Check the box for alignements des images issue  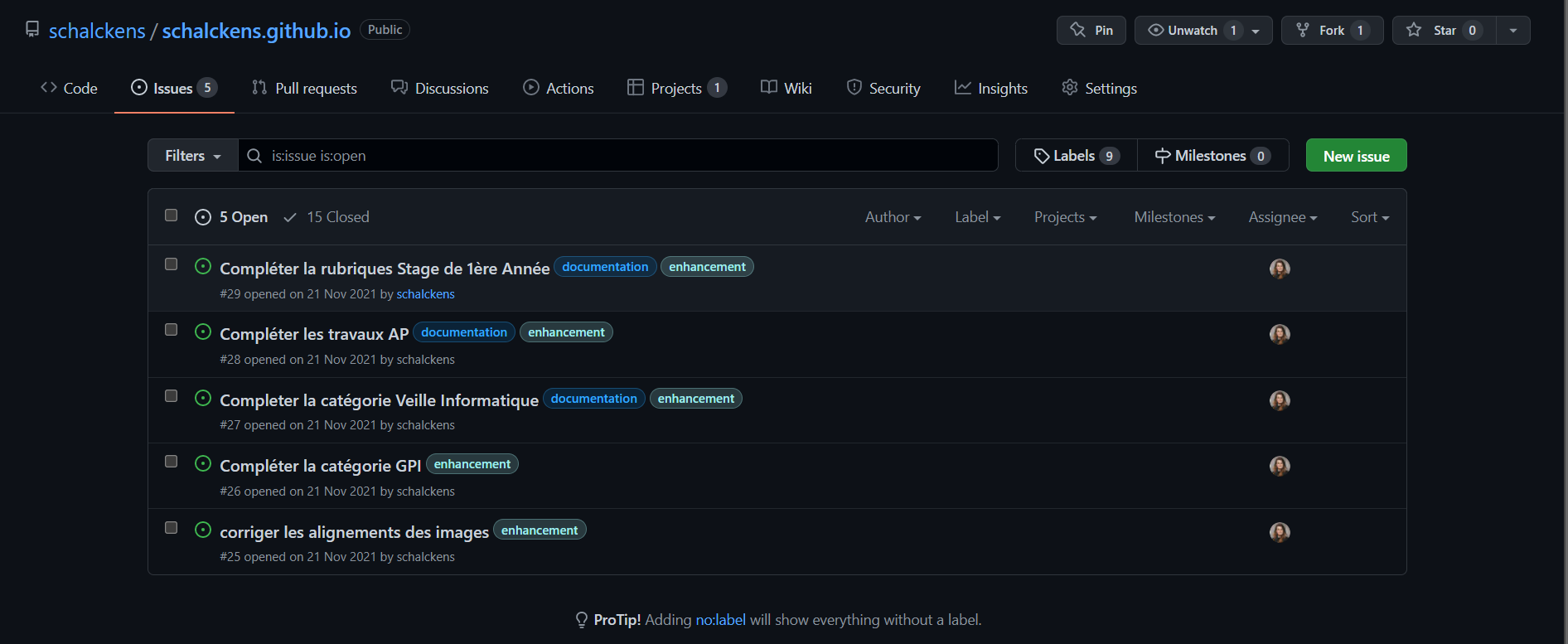[172, 528]
